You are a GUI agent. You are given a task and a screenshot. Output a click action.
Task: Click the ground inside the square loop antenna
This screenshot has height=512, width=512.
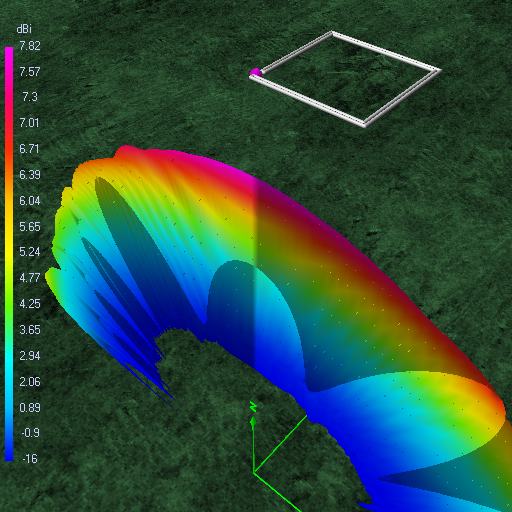click(x=347, y=77)
